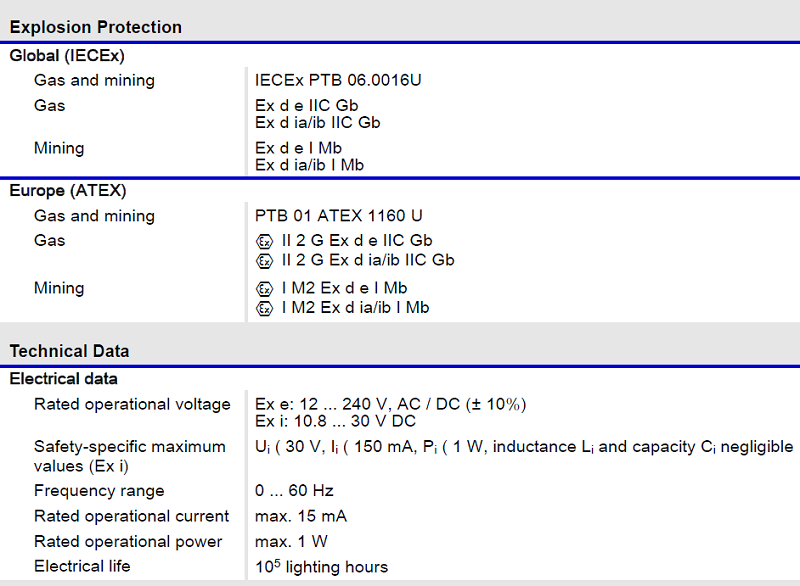Select the Explosion Protection section header
The image size is (800, 586).
[95, 27]
